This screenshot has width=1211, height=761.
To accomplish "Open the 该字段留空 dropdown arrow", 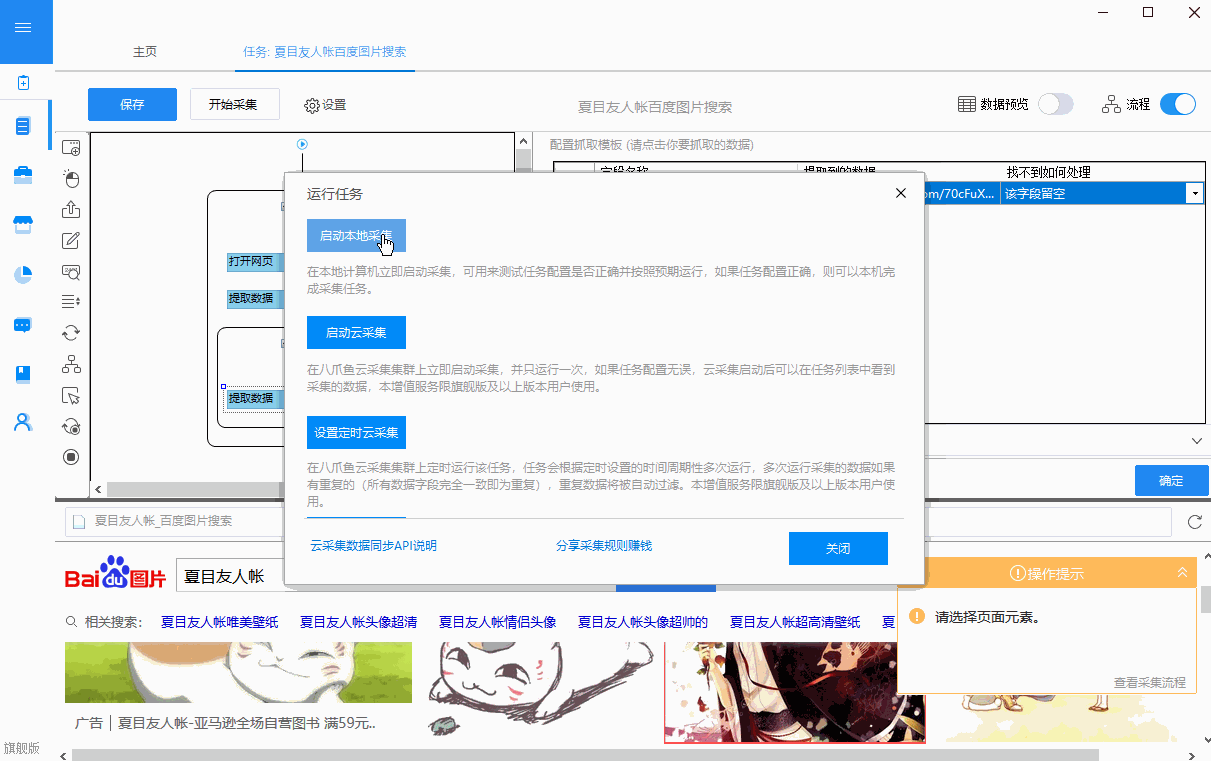I will [x=1194, y=194].
